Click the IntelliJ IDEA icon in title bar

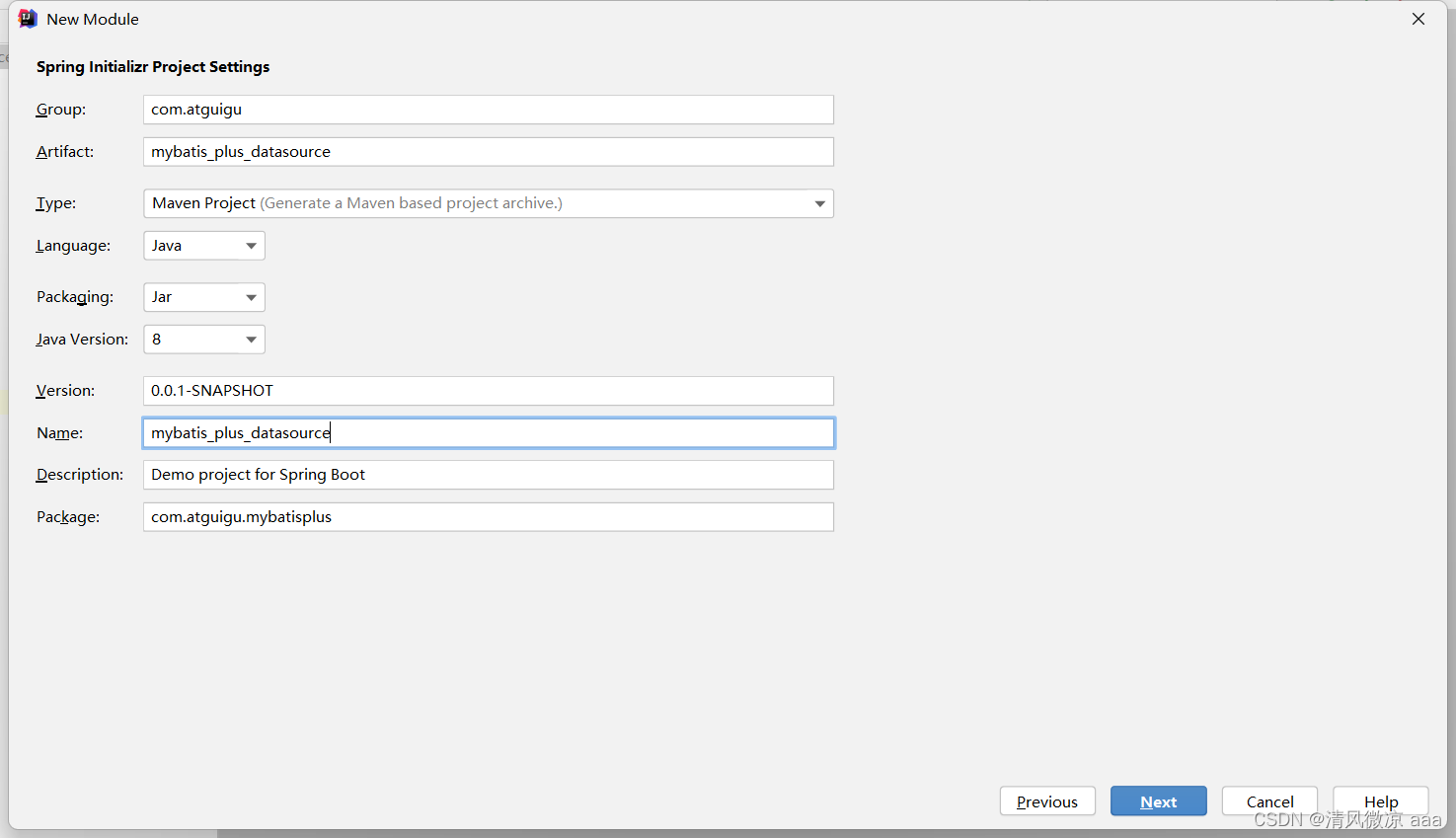28,19
